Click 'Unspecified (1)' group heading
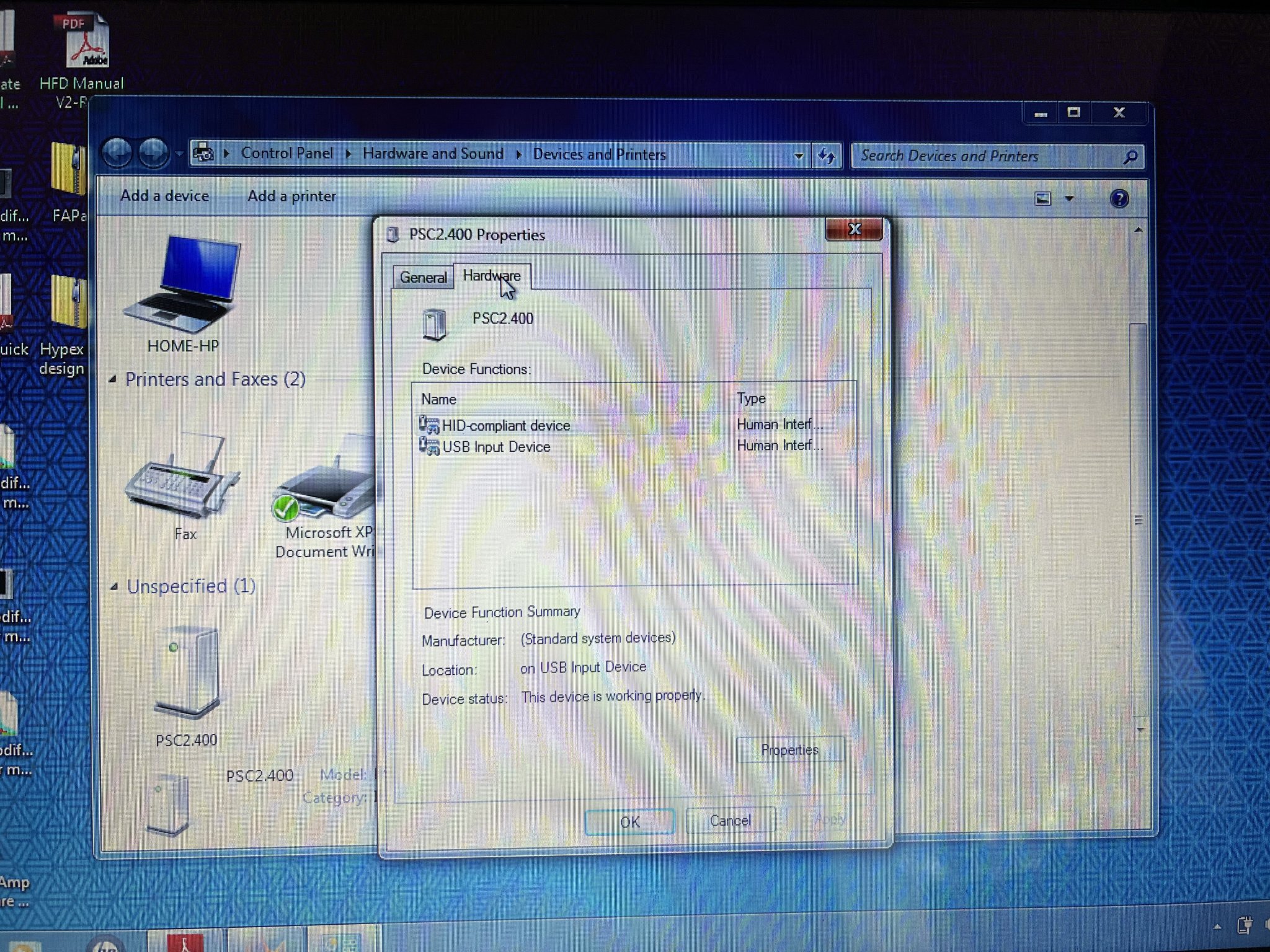Image resolution: width=1270 pixels, height=952 pixels. (191, 586)
